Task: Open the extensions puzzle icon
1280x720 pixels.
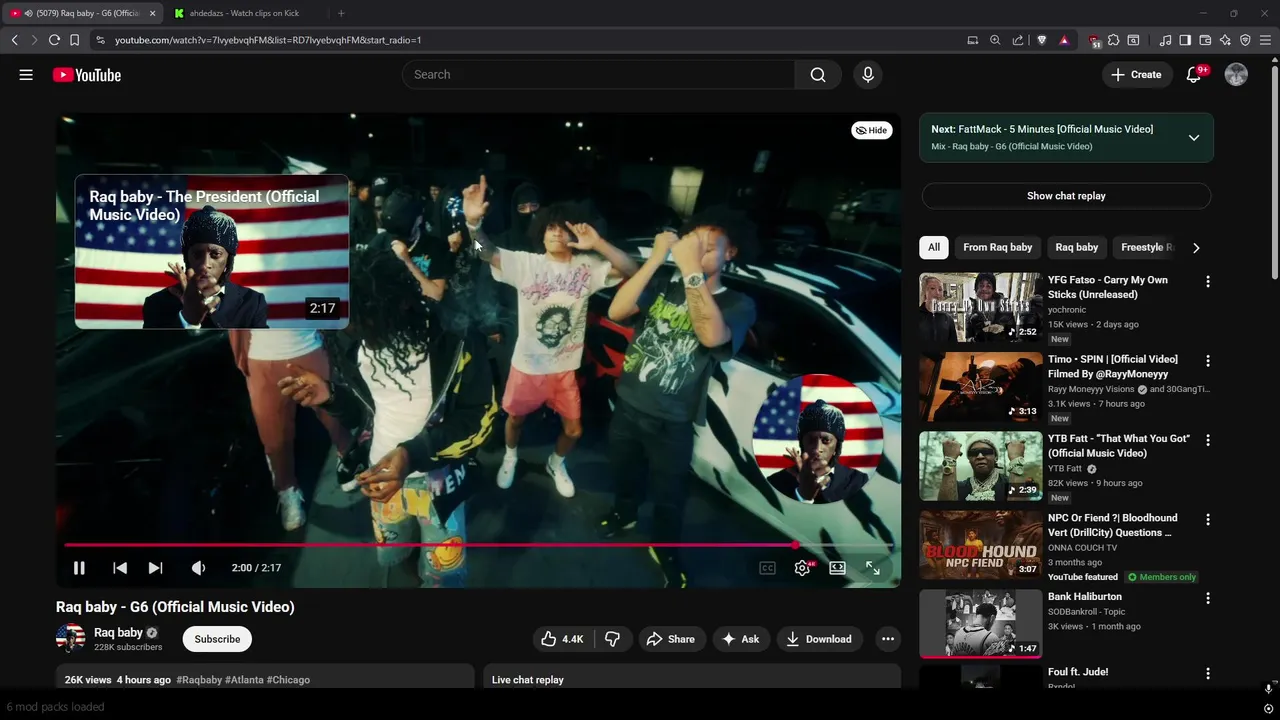Action: click(x=1113, y=40)
